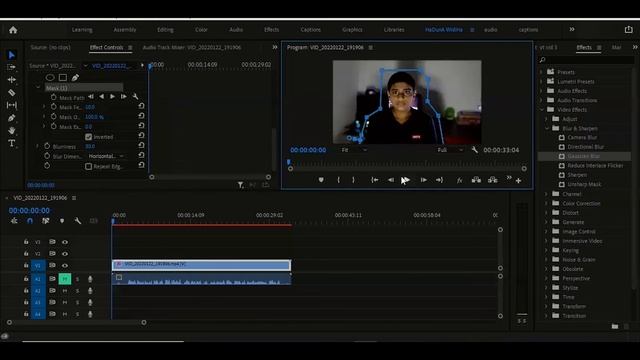Select the Ripple Edit tool

tap(11, 80)
